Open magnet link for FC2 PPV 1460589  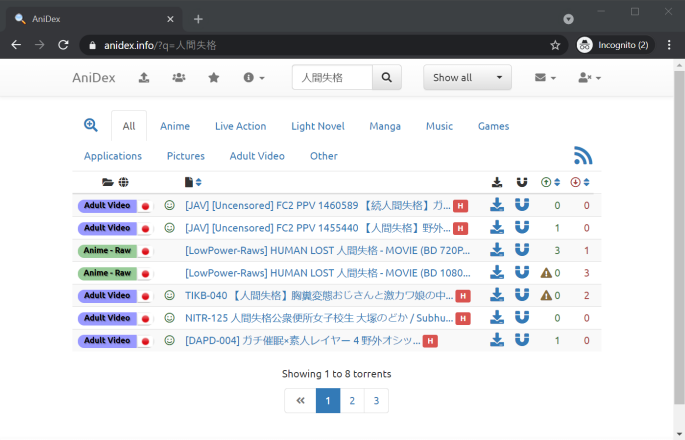[x=522, y=204]
